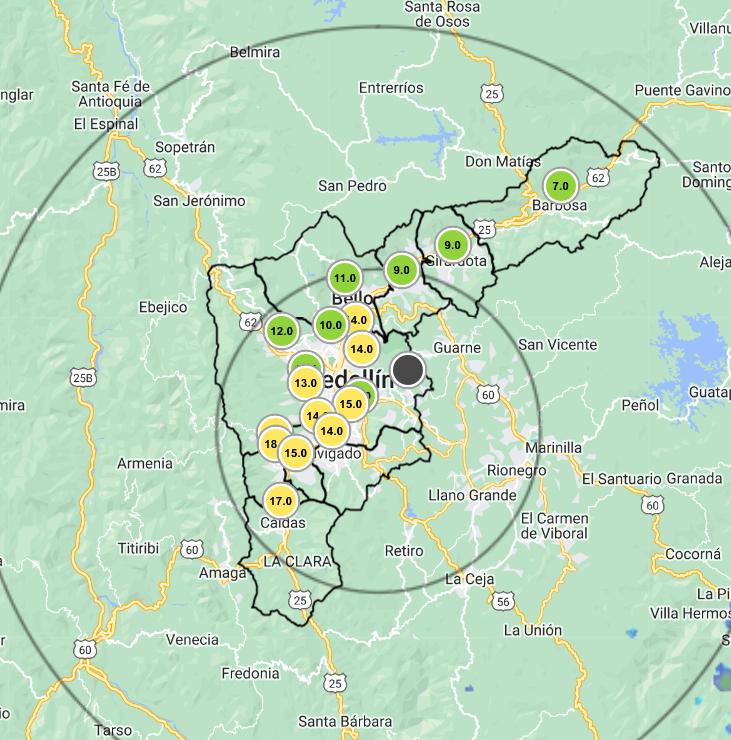The height and width of the screenshot is (740, 731).
Task: Click the Titiribi town label
Action: point(138,549)
